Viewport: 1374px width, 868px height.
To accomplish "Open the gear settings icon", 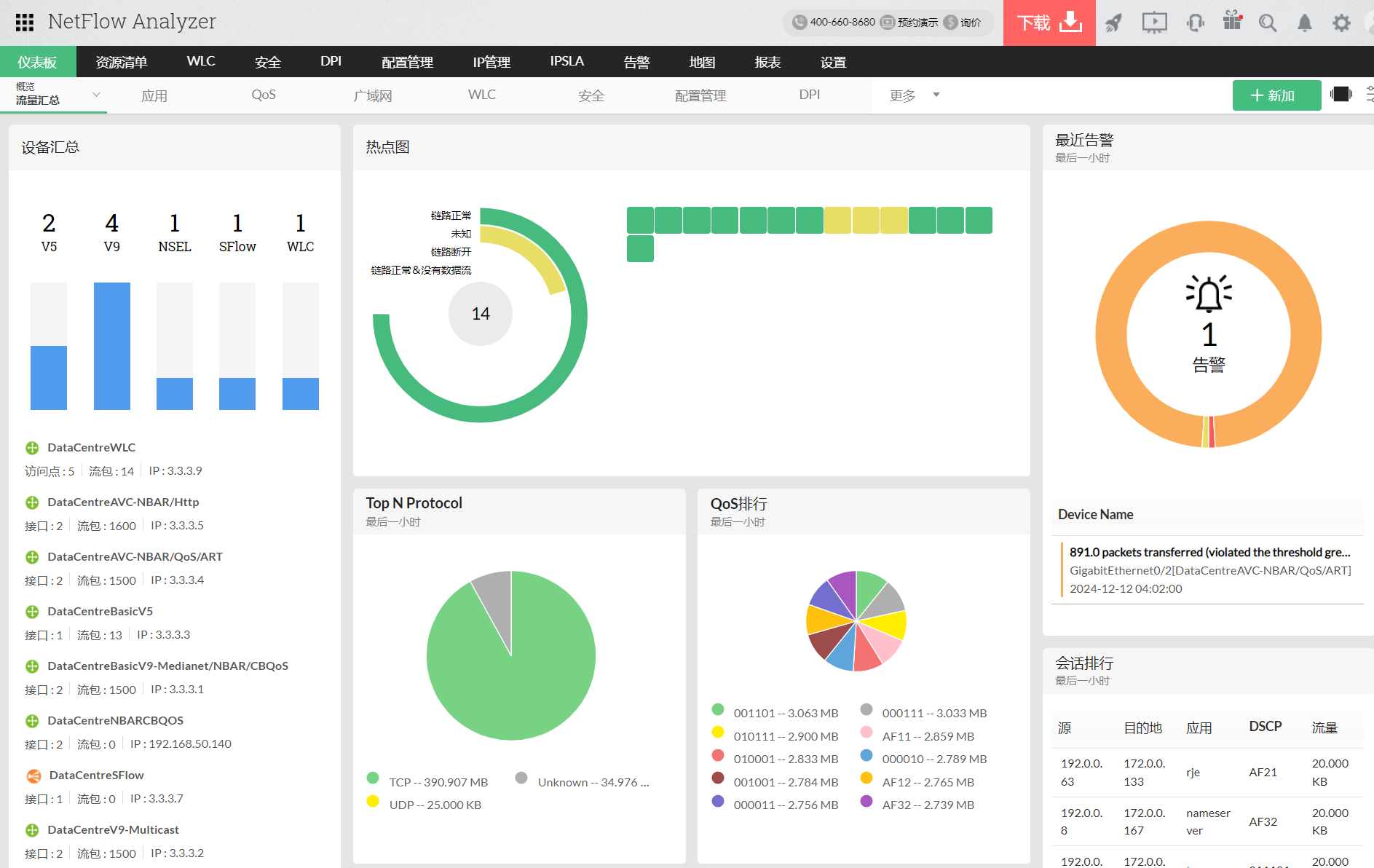I will (1341, 23).
